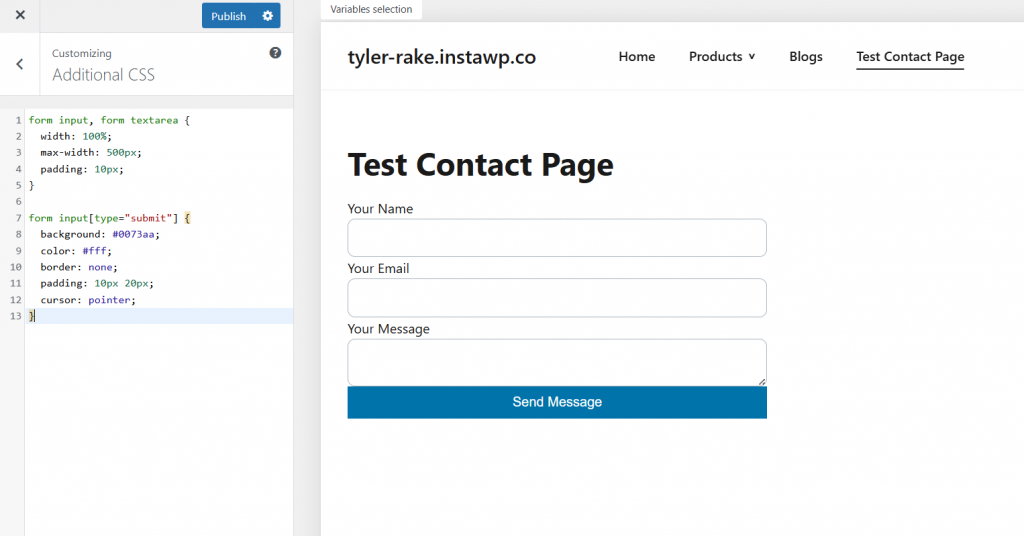Image resolution: width=1024 pixels, height=536 pixels.
Task: Click the Publish button
Action: point(228,16)
